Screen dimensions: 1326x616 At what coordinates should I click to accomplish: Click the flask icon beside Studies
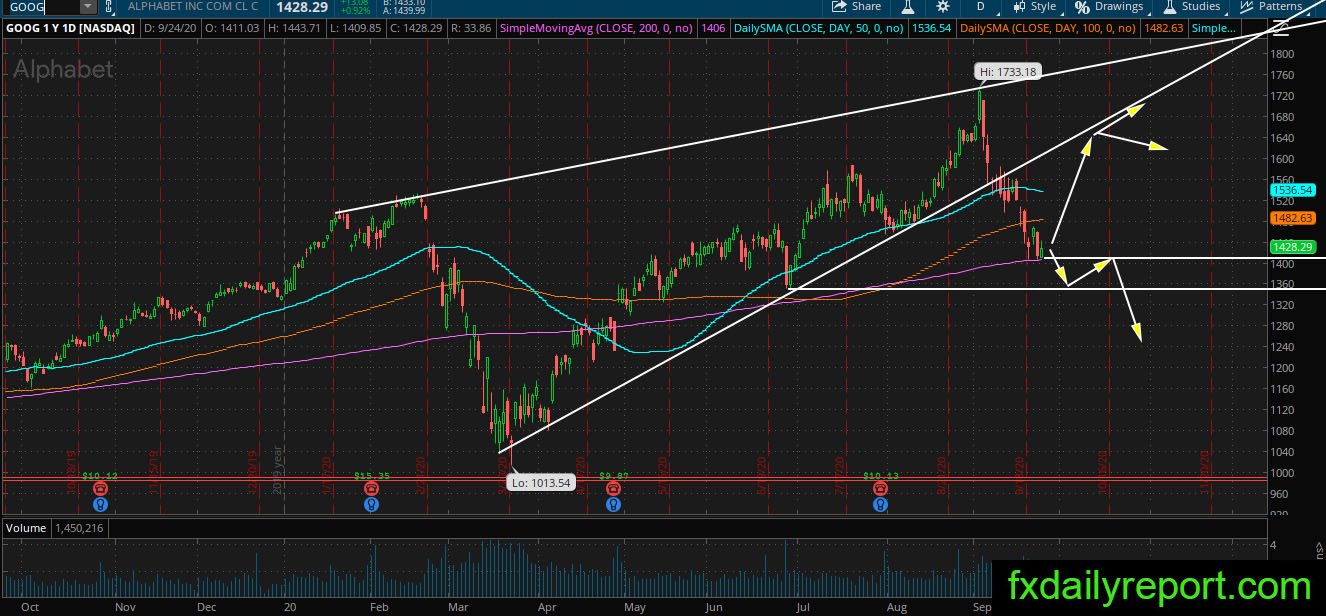point(1169,6)
